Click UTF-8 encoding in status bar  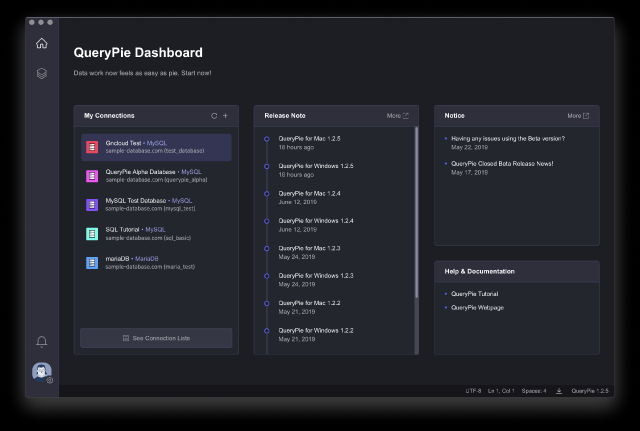pyautogui.click(x=473, y=391)
